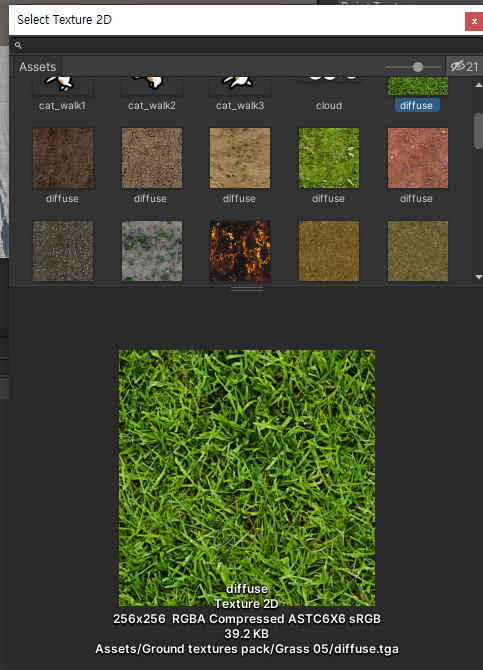
Task: Click the preview panel splitter handle
Action: tap(247, 289)
